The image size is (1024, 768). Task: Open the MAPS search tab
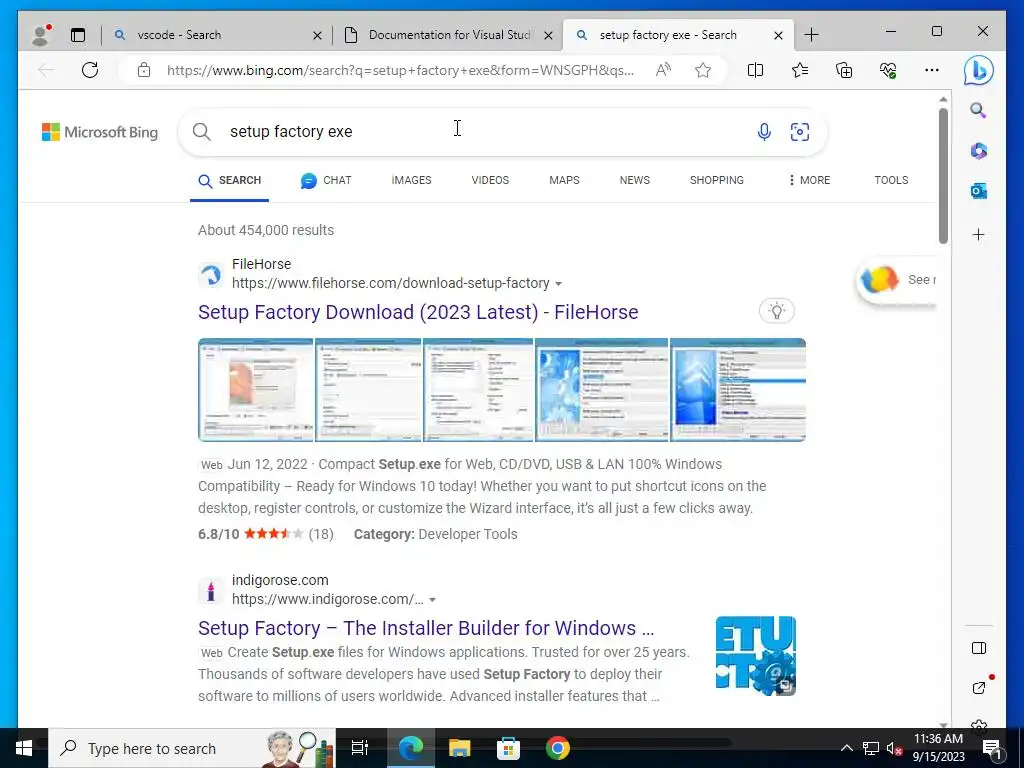[564, 180]
